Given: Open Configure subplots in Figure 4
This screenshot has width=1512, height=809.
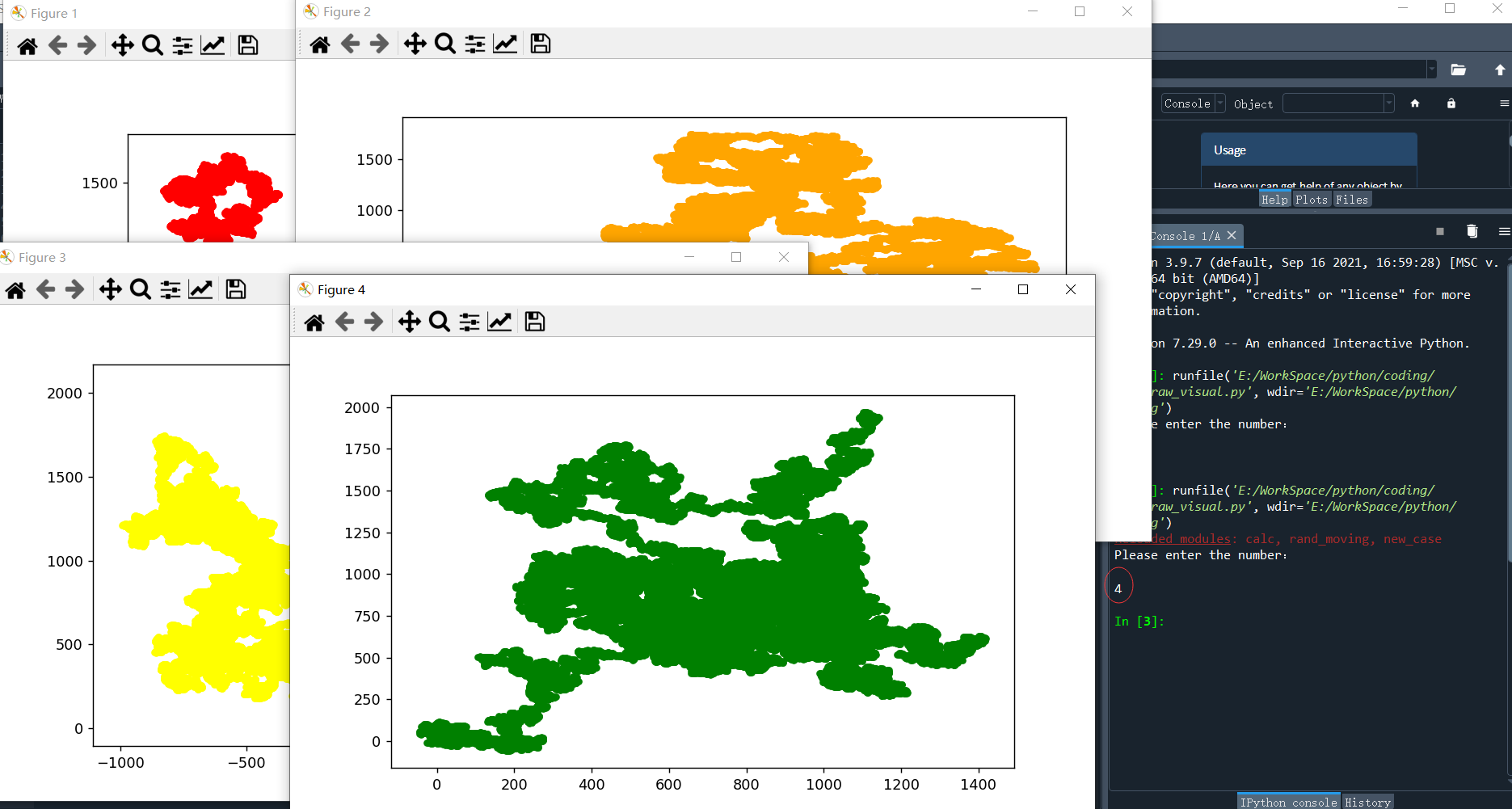Looking at the screenshot, I should tap(470, 322).
